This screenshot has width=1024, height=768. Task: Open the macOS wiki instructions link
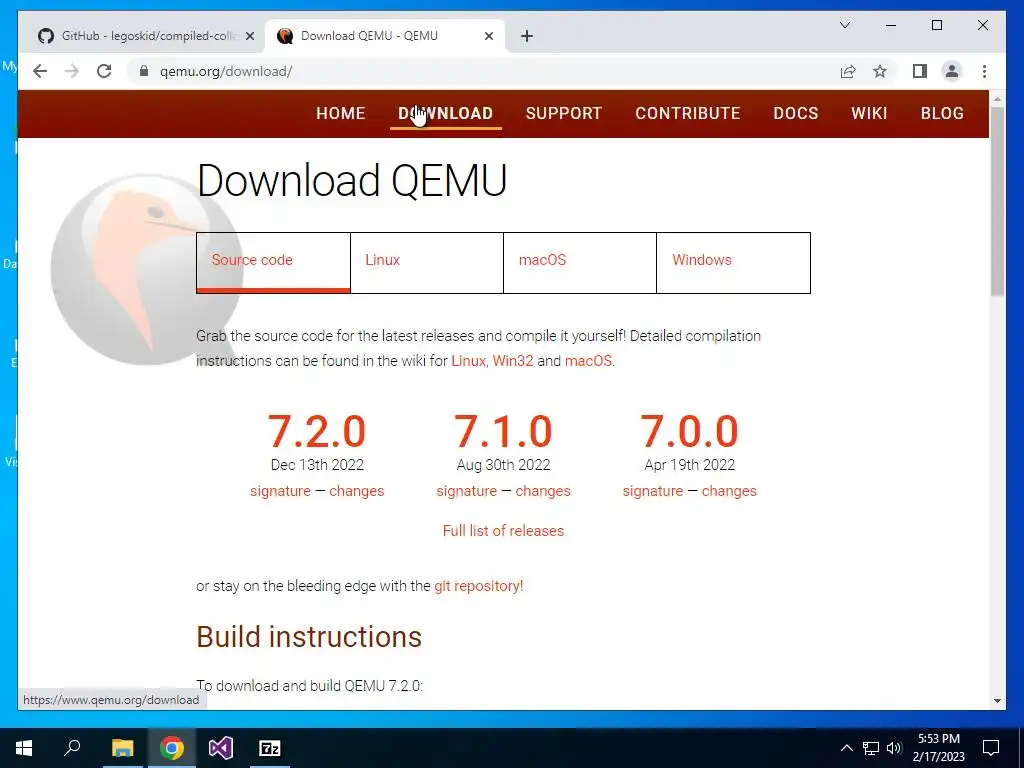(588, 360)
